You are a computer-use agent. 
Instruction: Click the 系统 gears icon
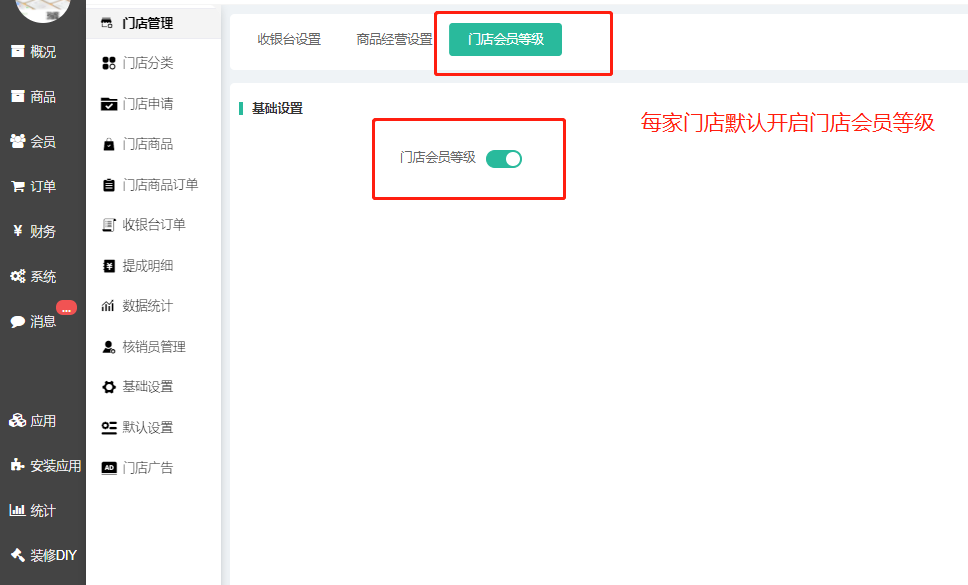point(18,276)
